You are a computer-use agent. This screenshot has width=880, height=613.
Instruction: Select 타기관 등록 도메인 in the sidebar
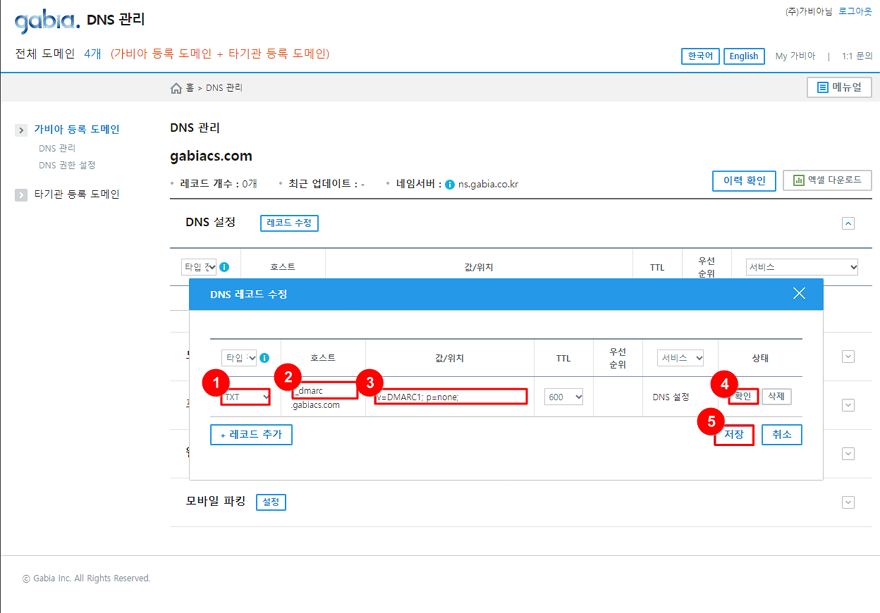click(77, 194)
